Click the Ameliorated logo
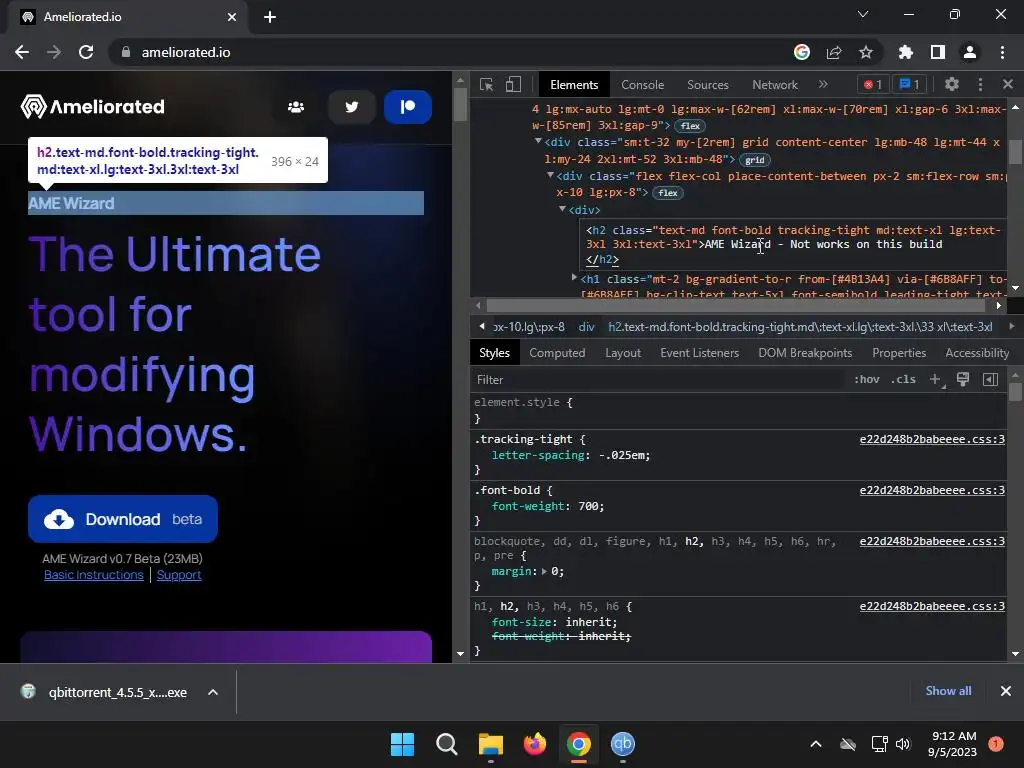The image size is (1024, 768). pyautogui.click(x=92, y=106)
